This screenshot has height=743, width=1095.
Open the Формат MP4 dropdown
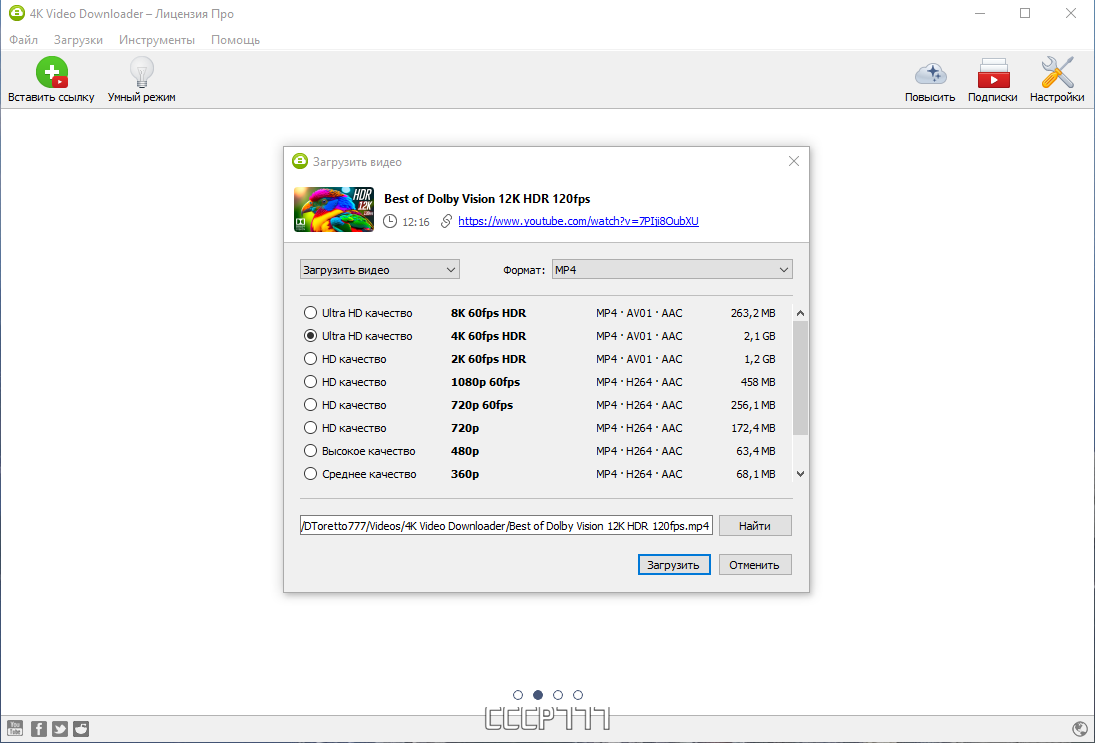[673, 270]
